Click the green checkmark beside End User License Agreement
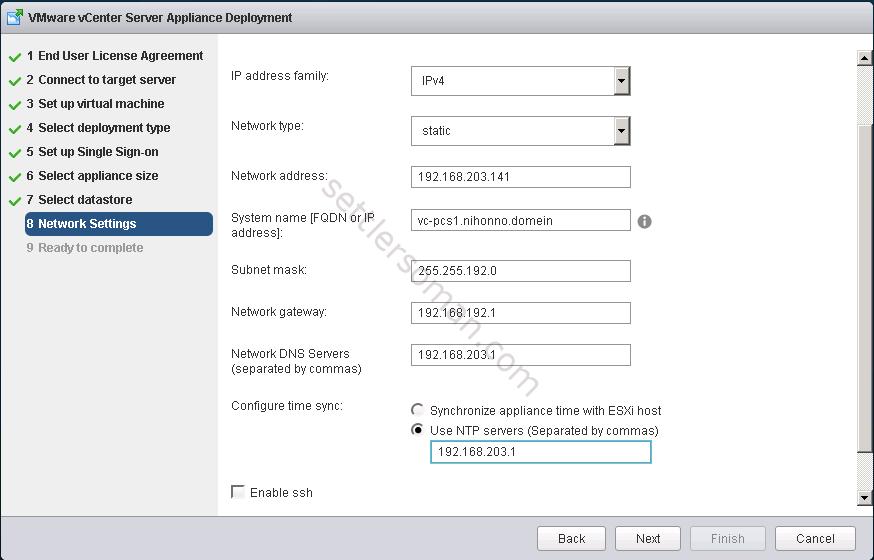The width and height of the screenshot is (874, 560). (x=15, y=57)
